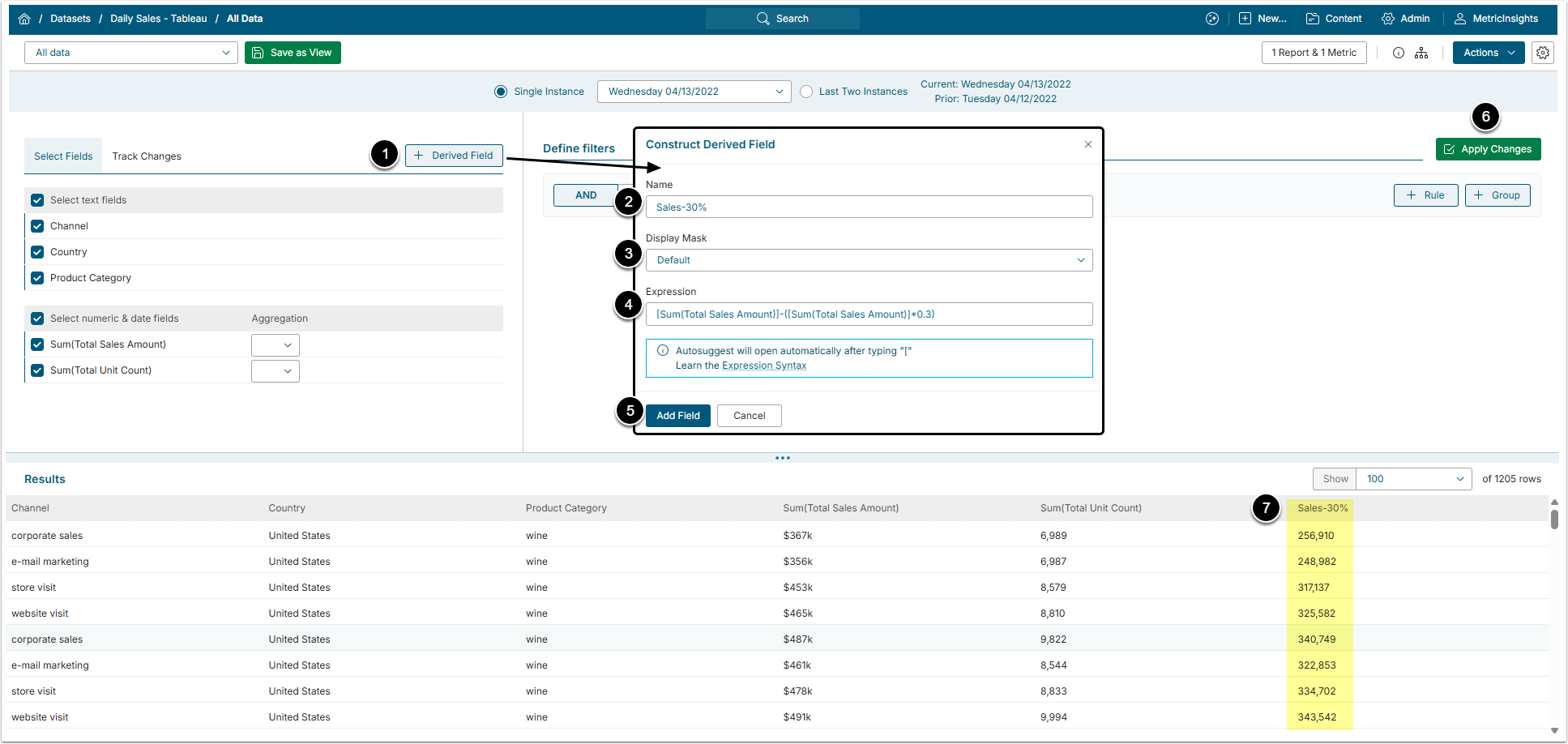Click the hierarchy lineage icon
Screen dimensions: 1568x744
coord(1421,53)
